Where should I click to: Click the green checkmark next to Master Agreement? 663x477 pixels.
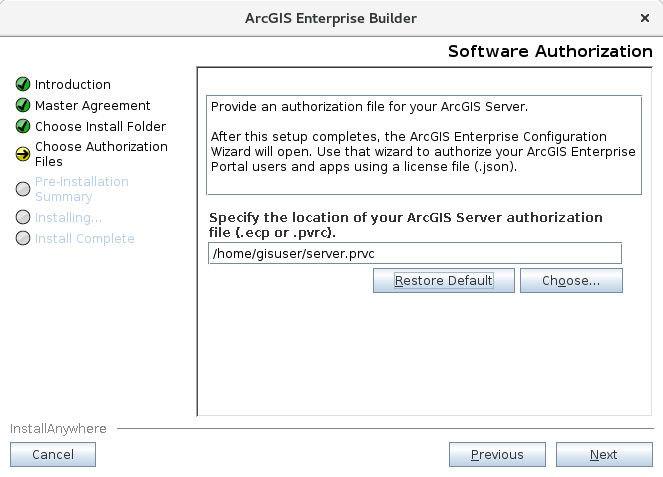pos(23,106)
